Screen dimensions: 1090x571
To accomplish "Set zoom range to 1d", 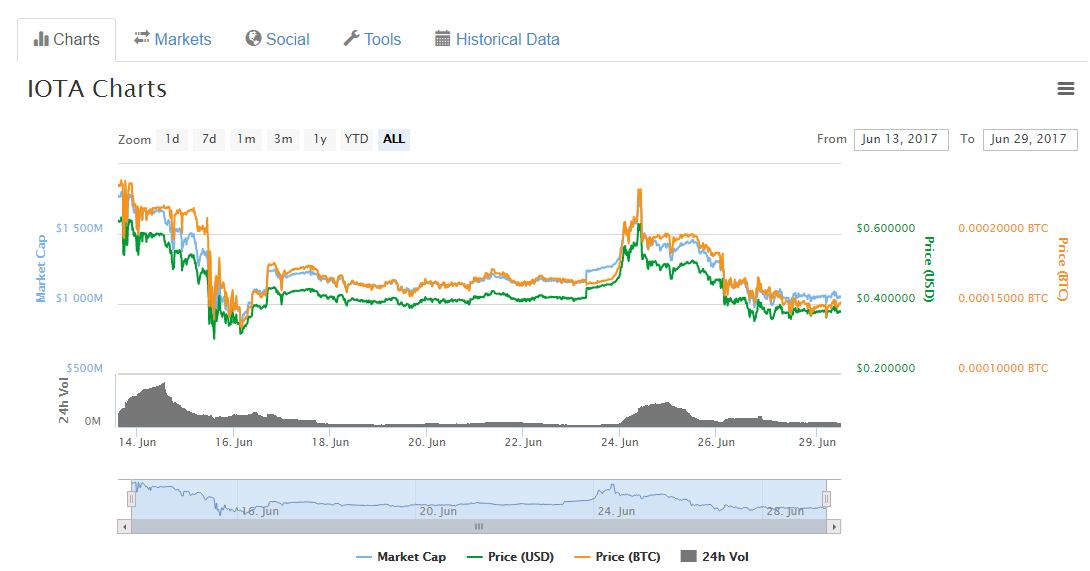I will (x=172, y=139).
